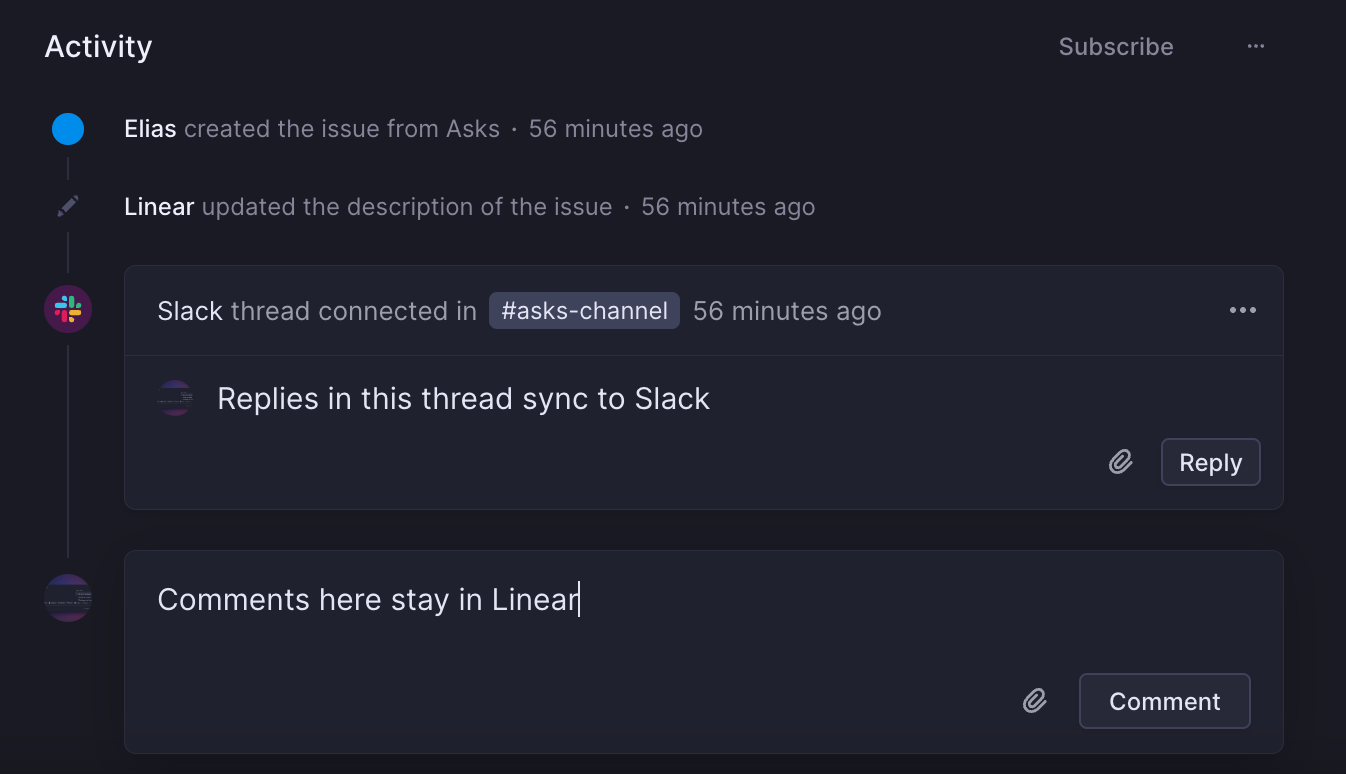Click Elias's blue avatar in the timeline
This screenshot has width=1346, height=774.
pos(67,128)
